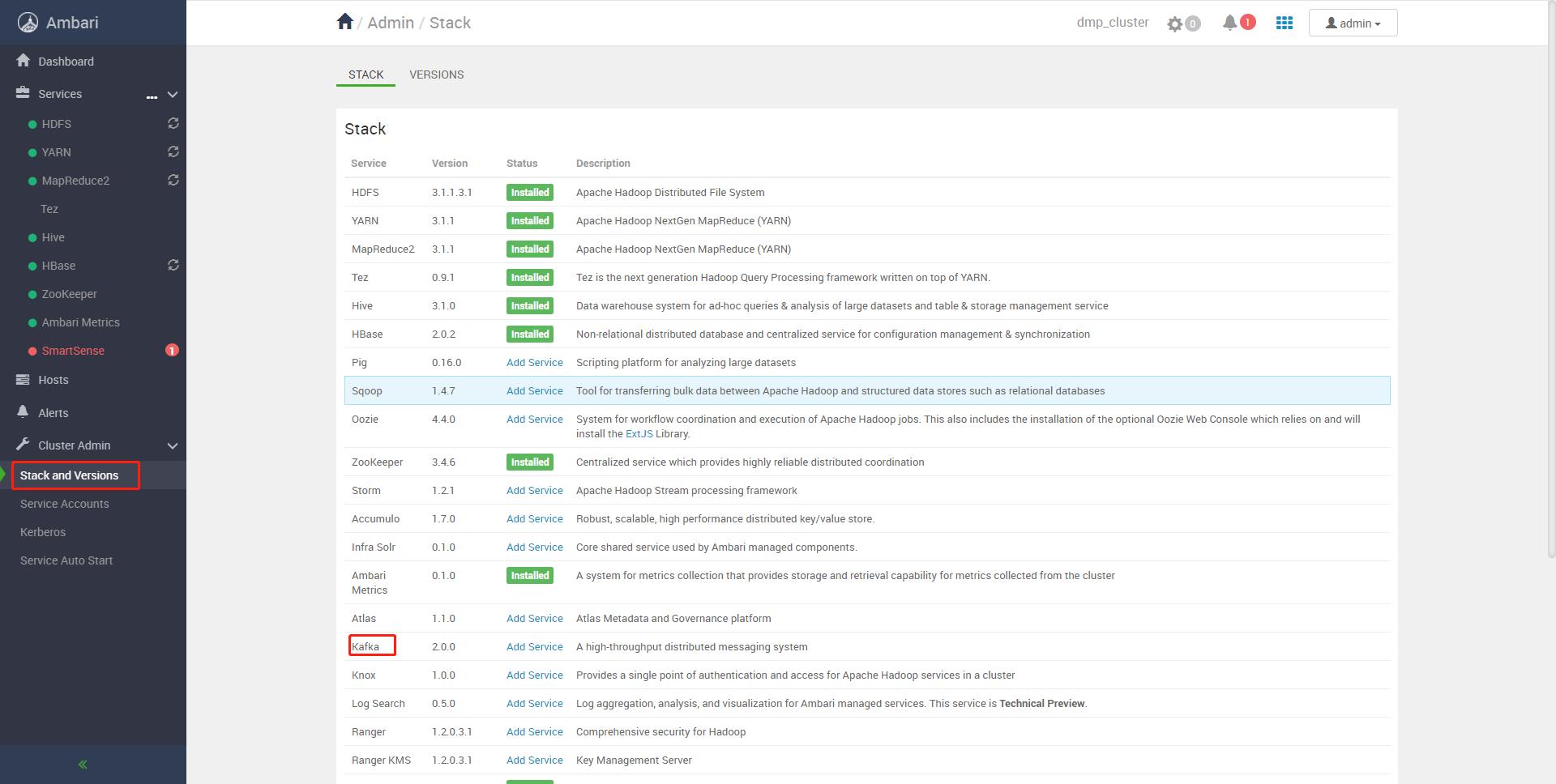This screenshot has height=784, width=1556.
Task: Click the dmp_cluster name
Action: [1113, 23]
